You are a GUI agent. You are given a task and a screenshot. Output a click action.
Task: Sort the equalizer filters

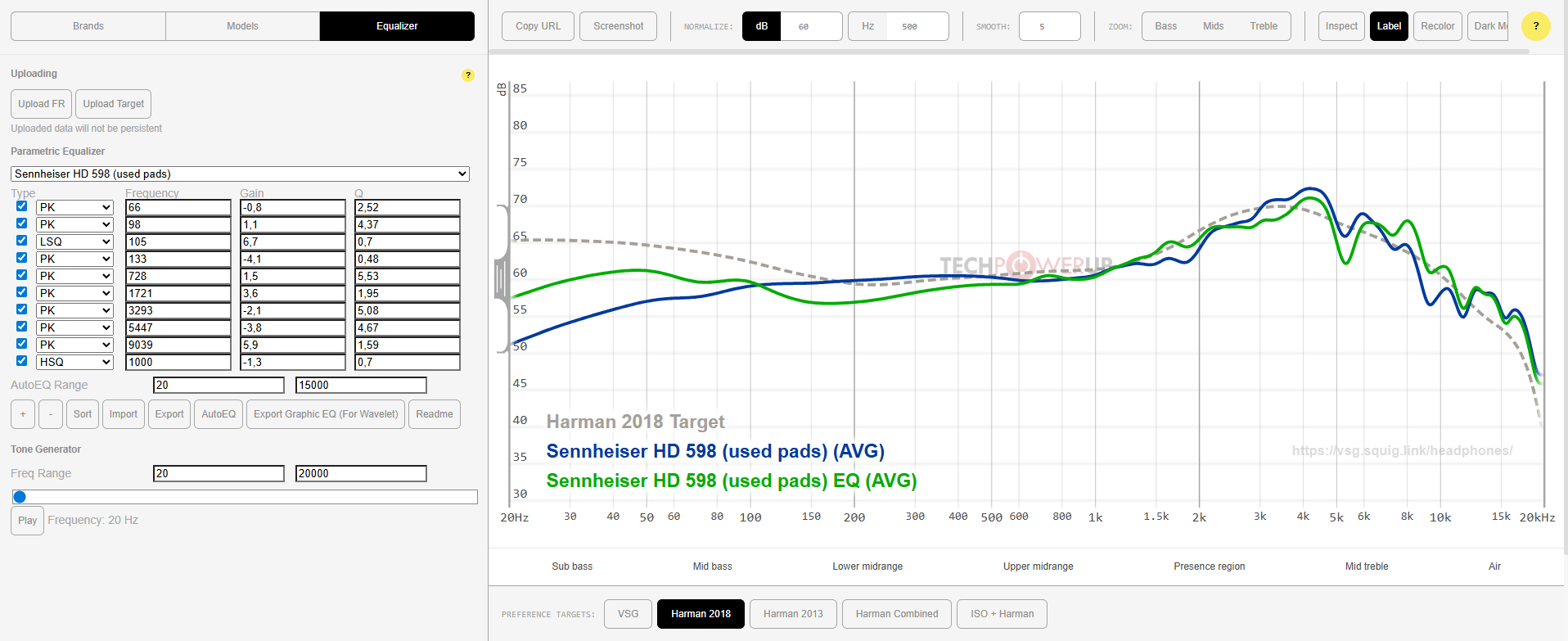tap(83, 414)
